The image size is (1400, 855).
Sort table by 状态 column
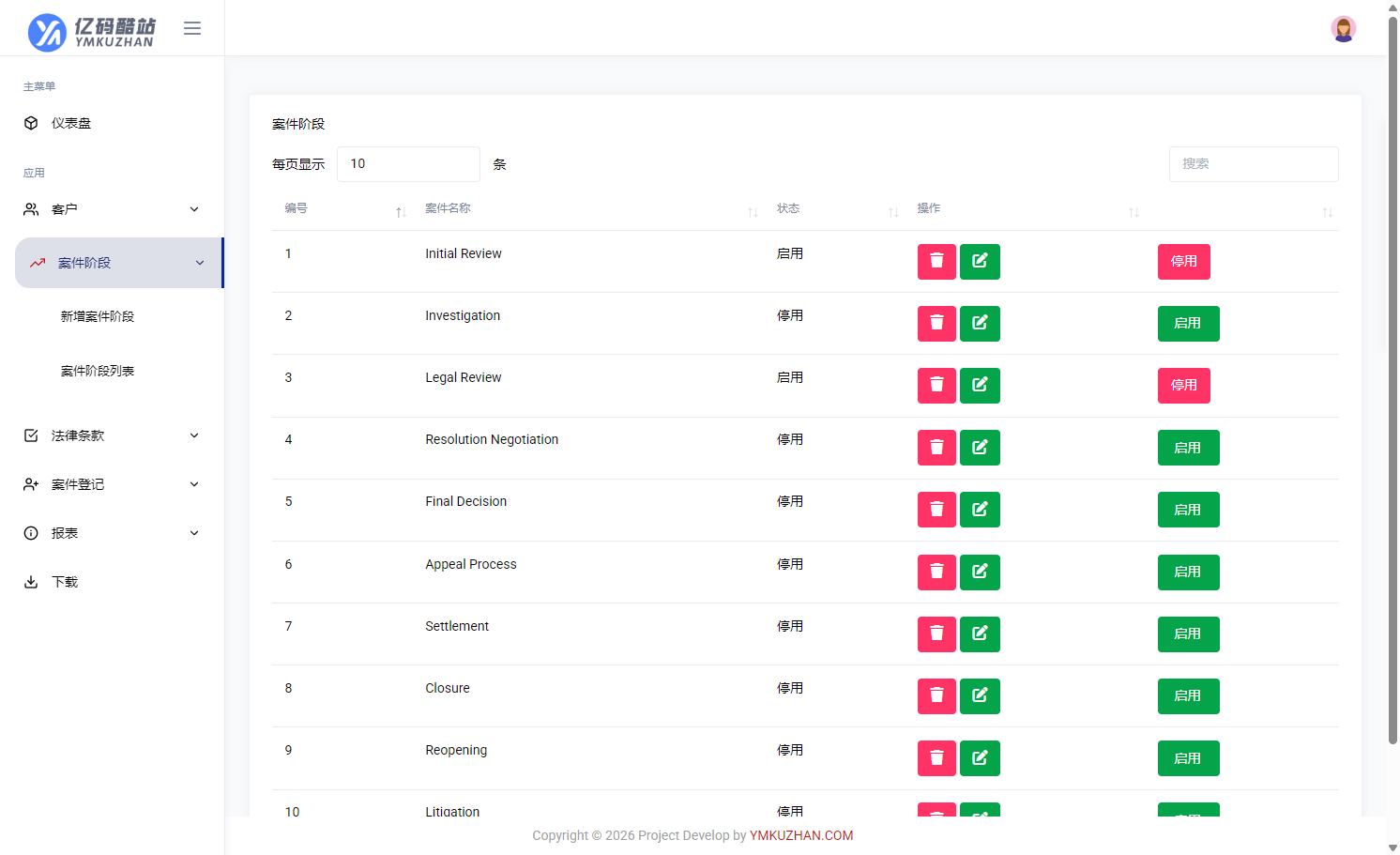(x=834, y=208)
